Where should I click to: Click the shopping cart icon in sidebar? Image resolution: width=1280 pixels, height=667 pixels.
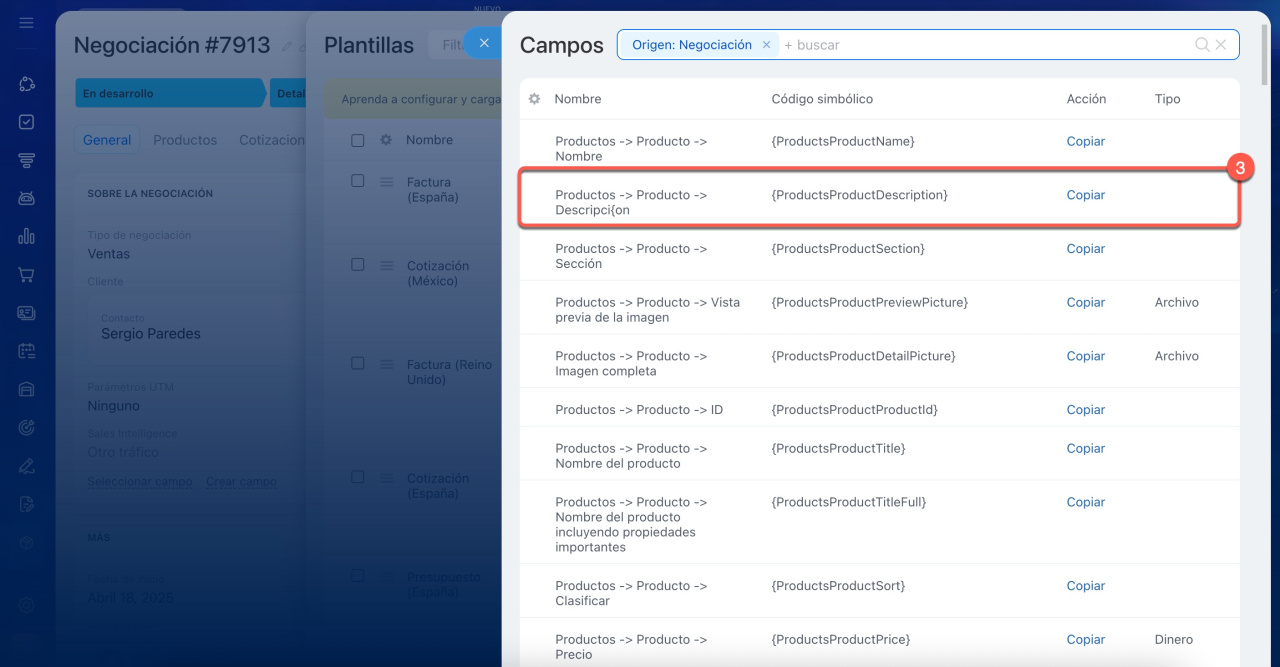click(27, 274)
